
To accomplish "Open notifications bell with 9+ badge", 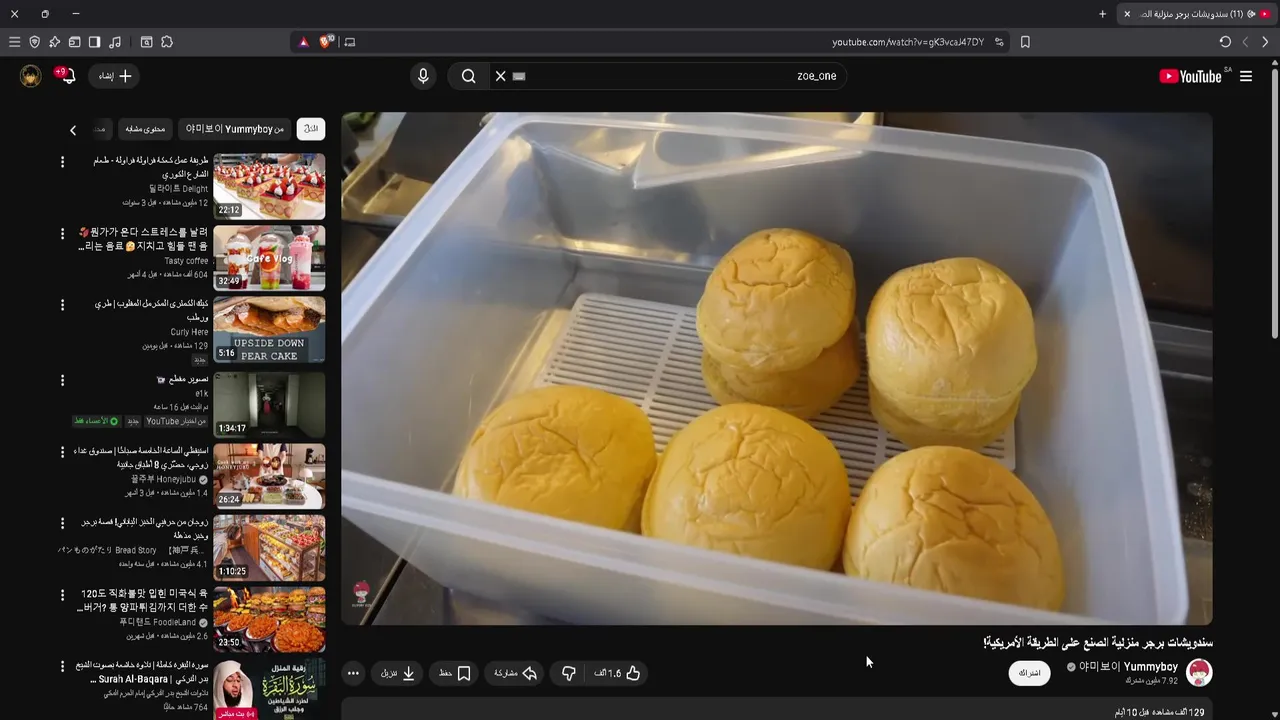I will 67,76.
